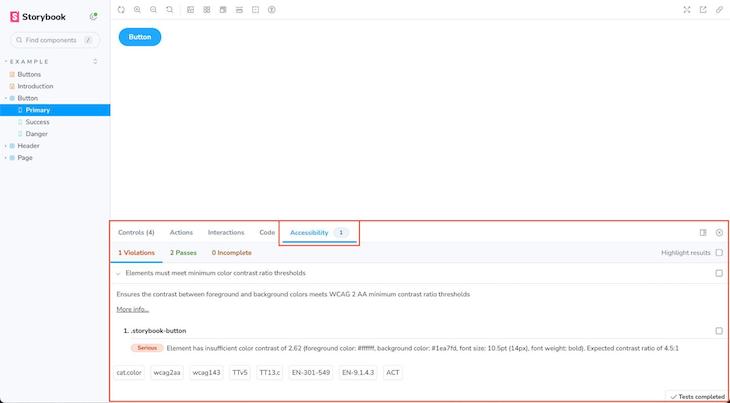Image resolution: width=730 pixels, height=403 pixels.
Task: Open the Interactions tab
Action: 225,232
